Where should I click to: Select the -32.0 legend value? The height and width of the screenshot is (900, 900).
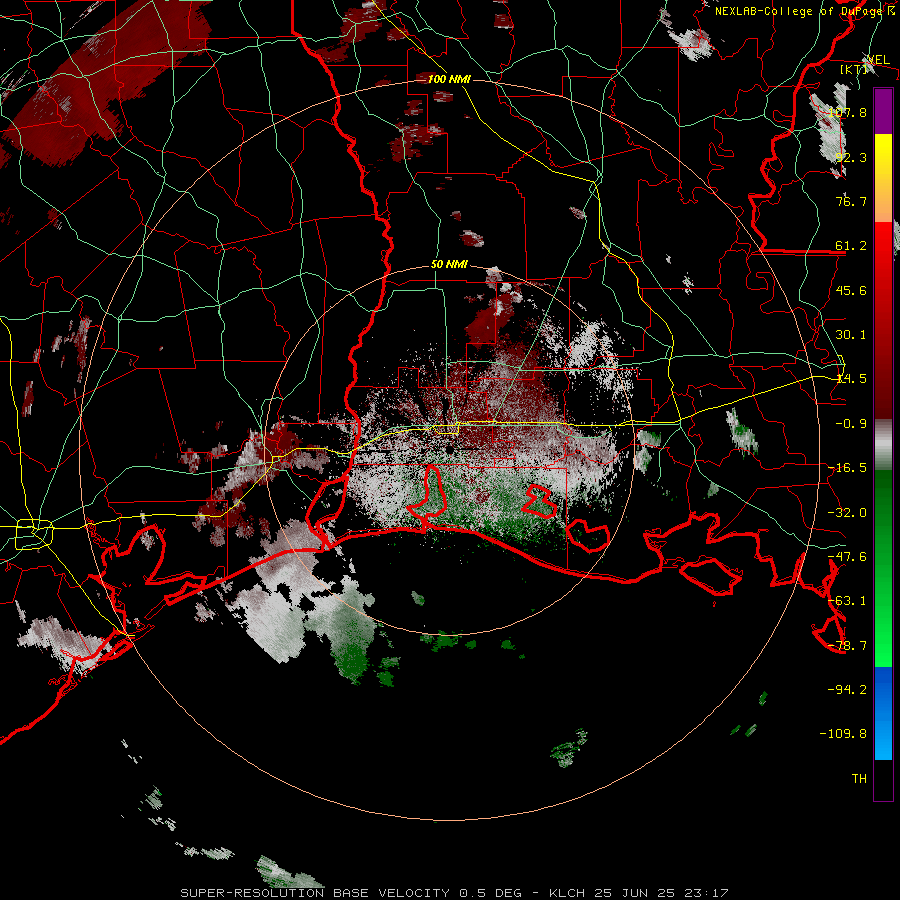tap(847, 512)
